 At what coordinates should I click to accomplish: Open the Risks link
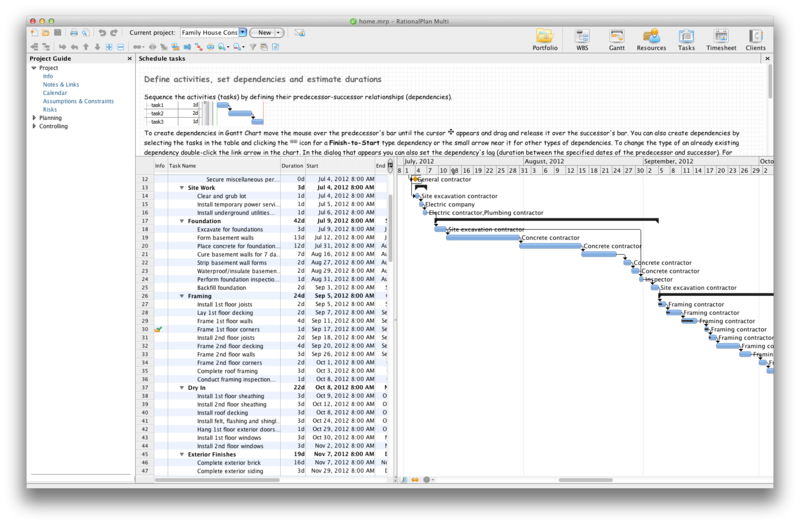[x=50, y=110]
